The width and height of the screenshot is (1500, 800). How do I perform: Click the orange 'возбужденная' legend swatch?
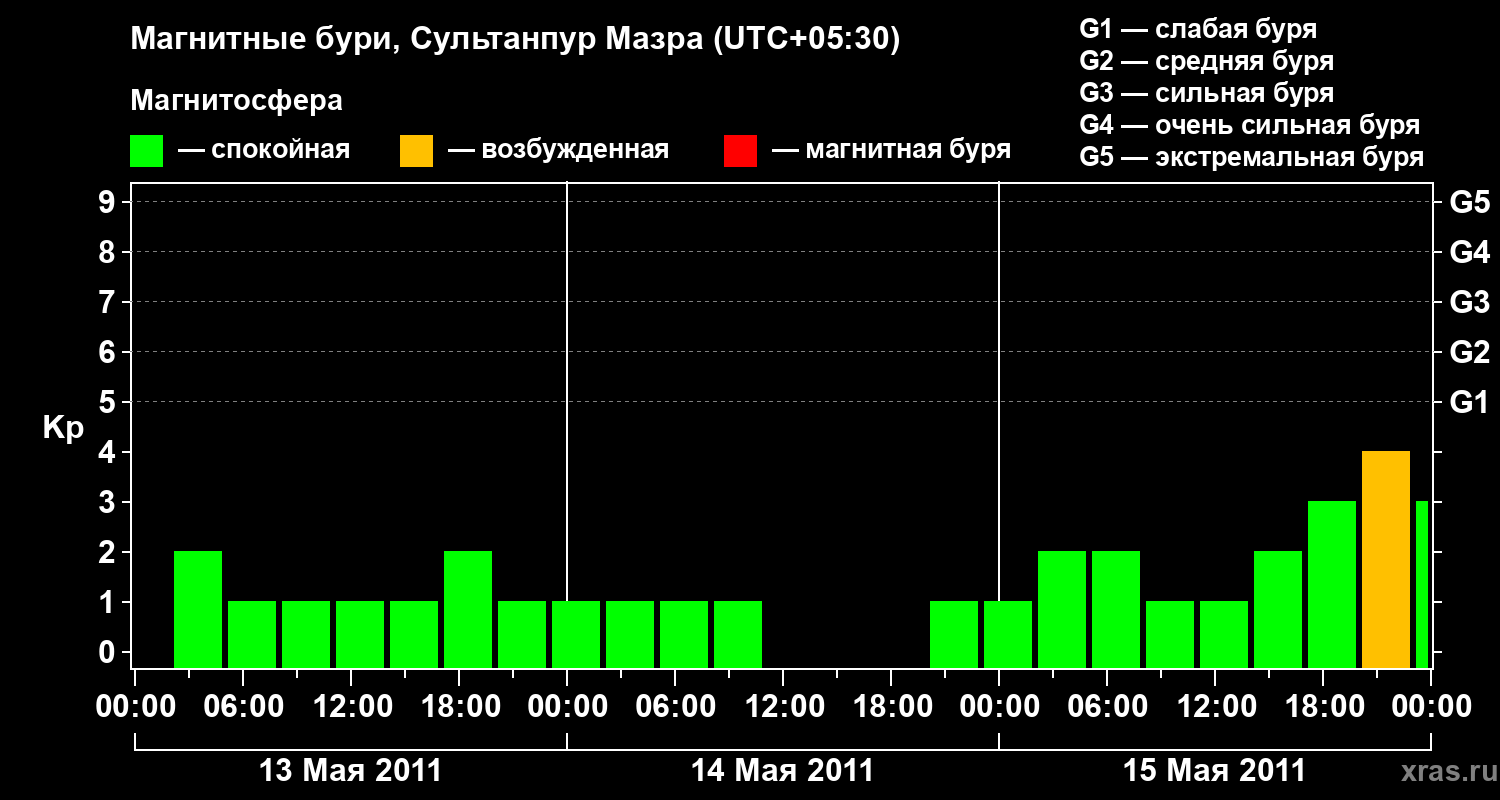click(416, 151)
